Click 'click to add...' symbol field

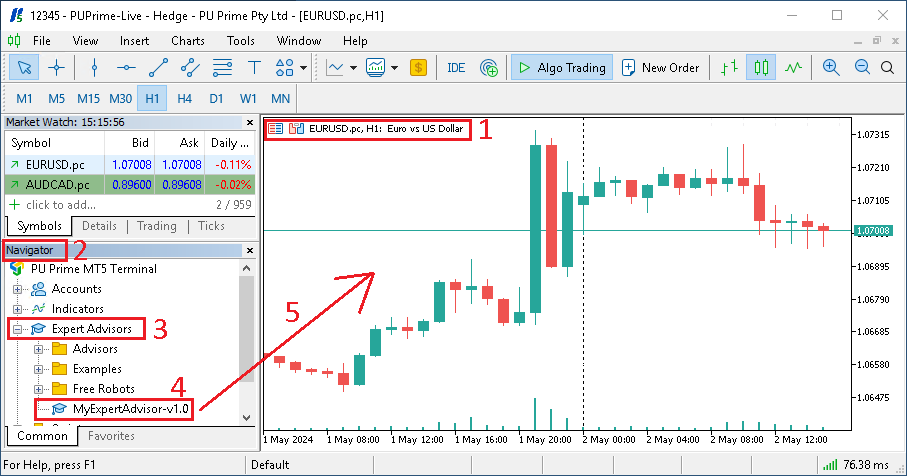pos(61,205)
